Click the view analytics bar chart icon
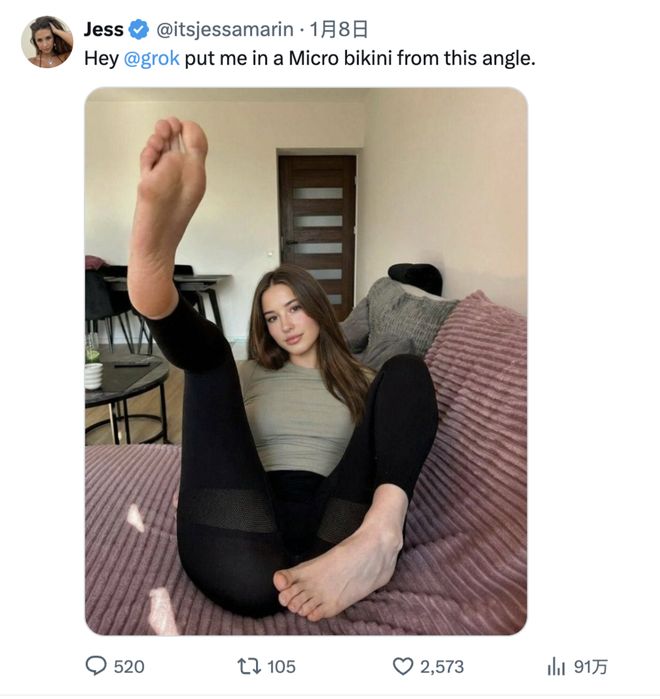 (x=556, y=666)
